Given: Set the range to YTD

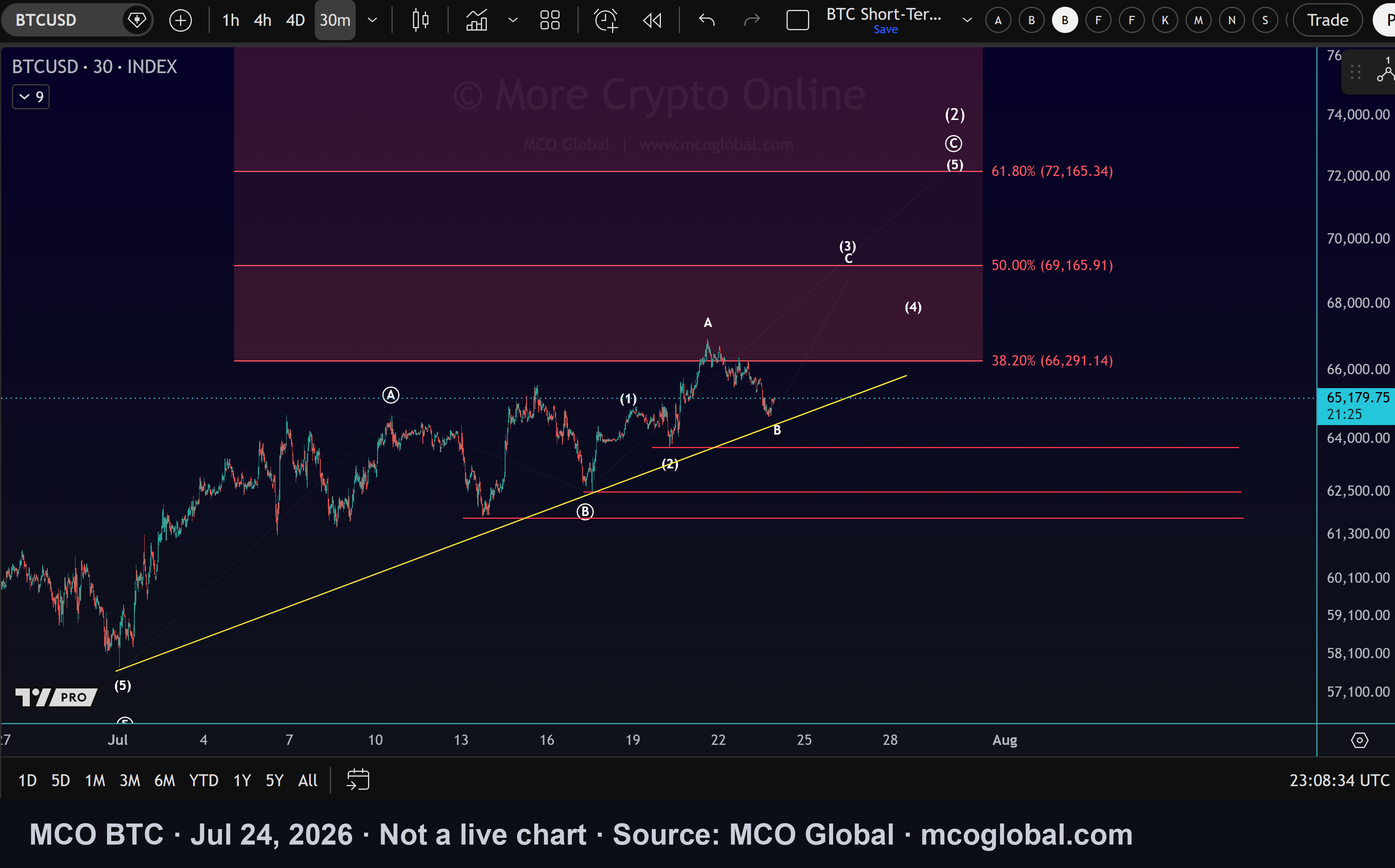Looking at the screenshot, I should (204, 781).
